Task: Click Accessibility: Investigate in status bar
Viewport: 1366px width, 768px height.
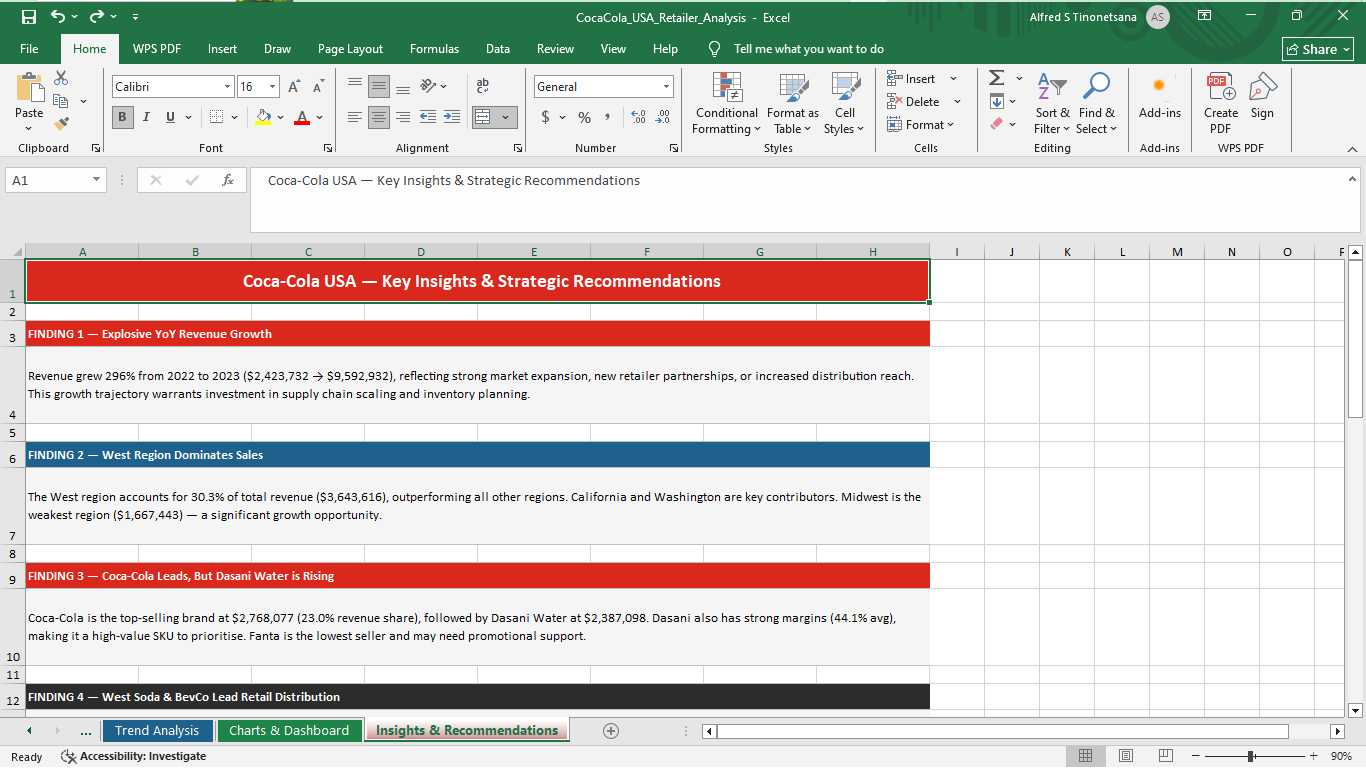Action: 134,756
